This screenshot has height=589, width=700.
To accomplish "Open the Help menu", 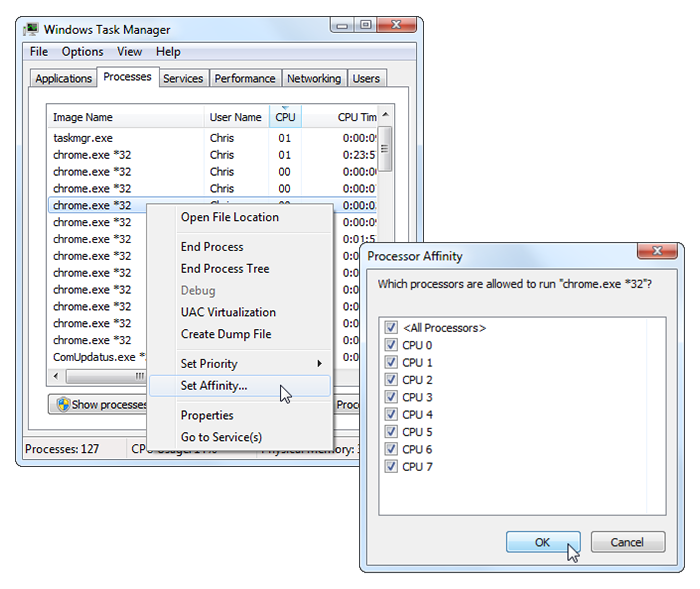I will click(168, 52).
